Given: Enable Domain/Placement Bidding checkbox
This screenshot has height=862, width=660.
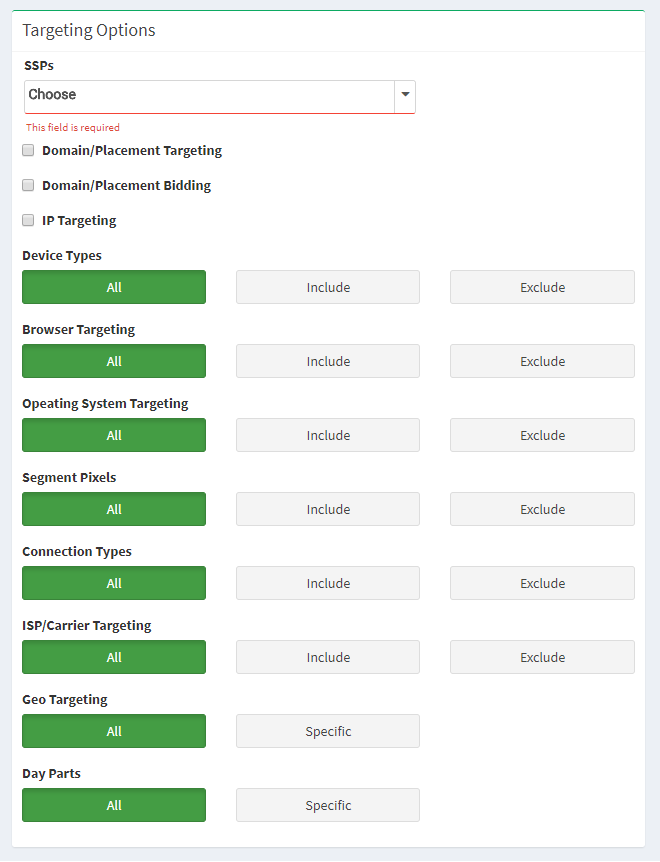Looking at the screenshot, I should [x=28, y=185].
